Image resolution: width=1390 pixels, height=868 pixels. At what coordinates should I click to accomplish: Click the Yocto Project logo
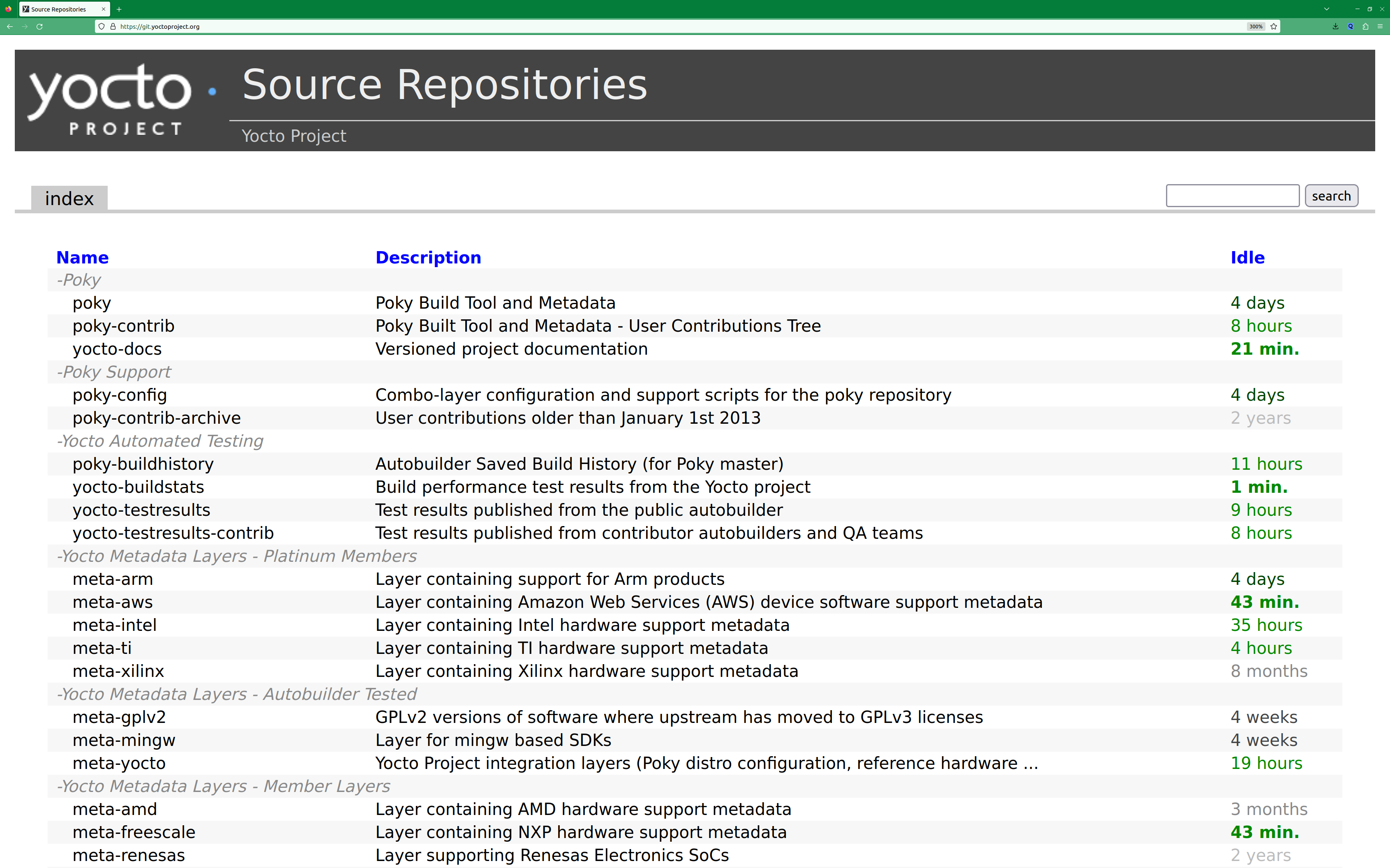click(x=109, y=100)
